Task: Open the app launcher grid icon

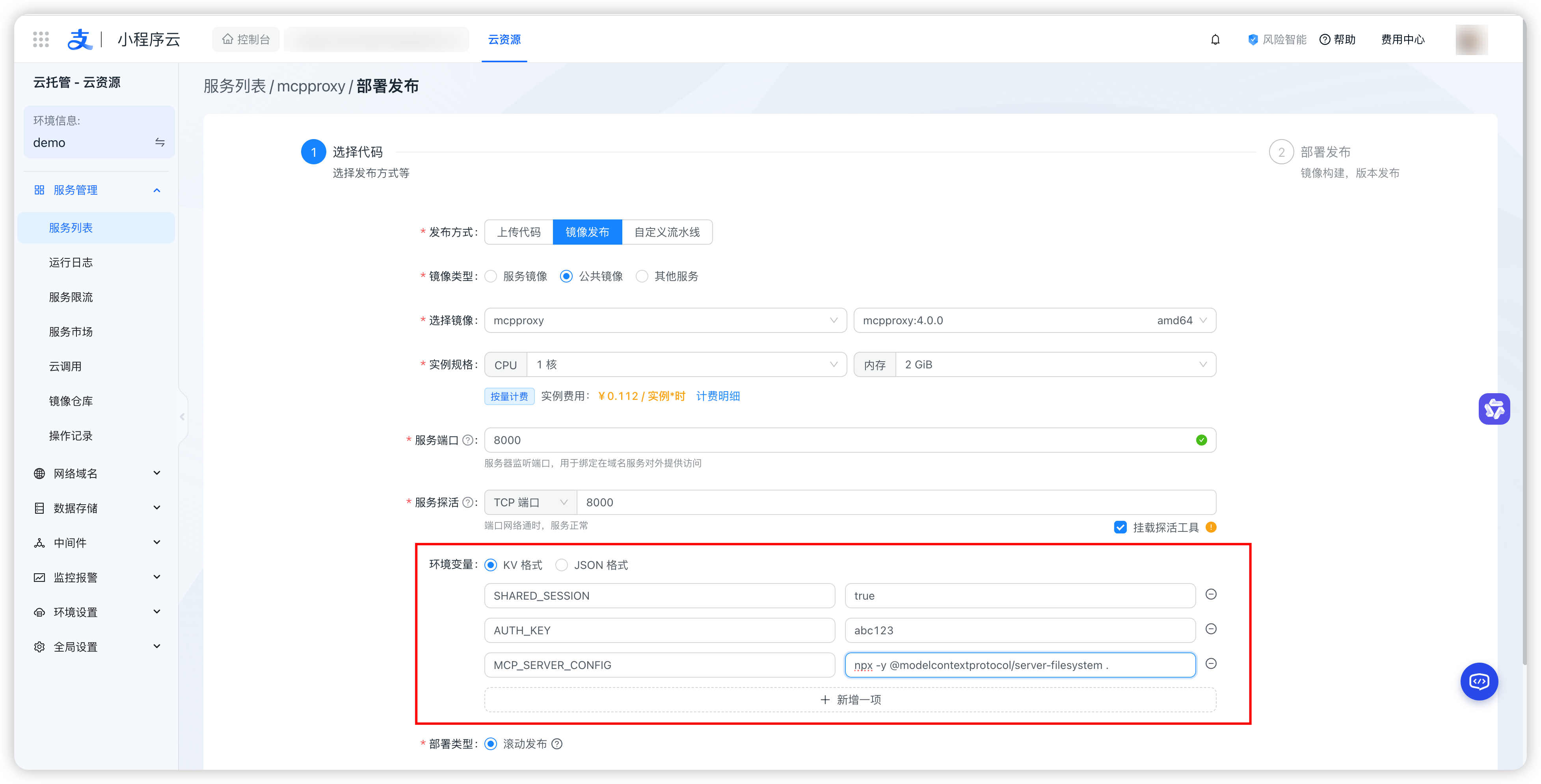Action: [40, 39]
